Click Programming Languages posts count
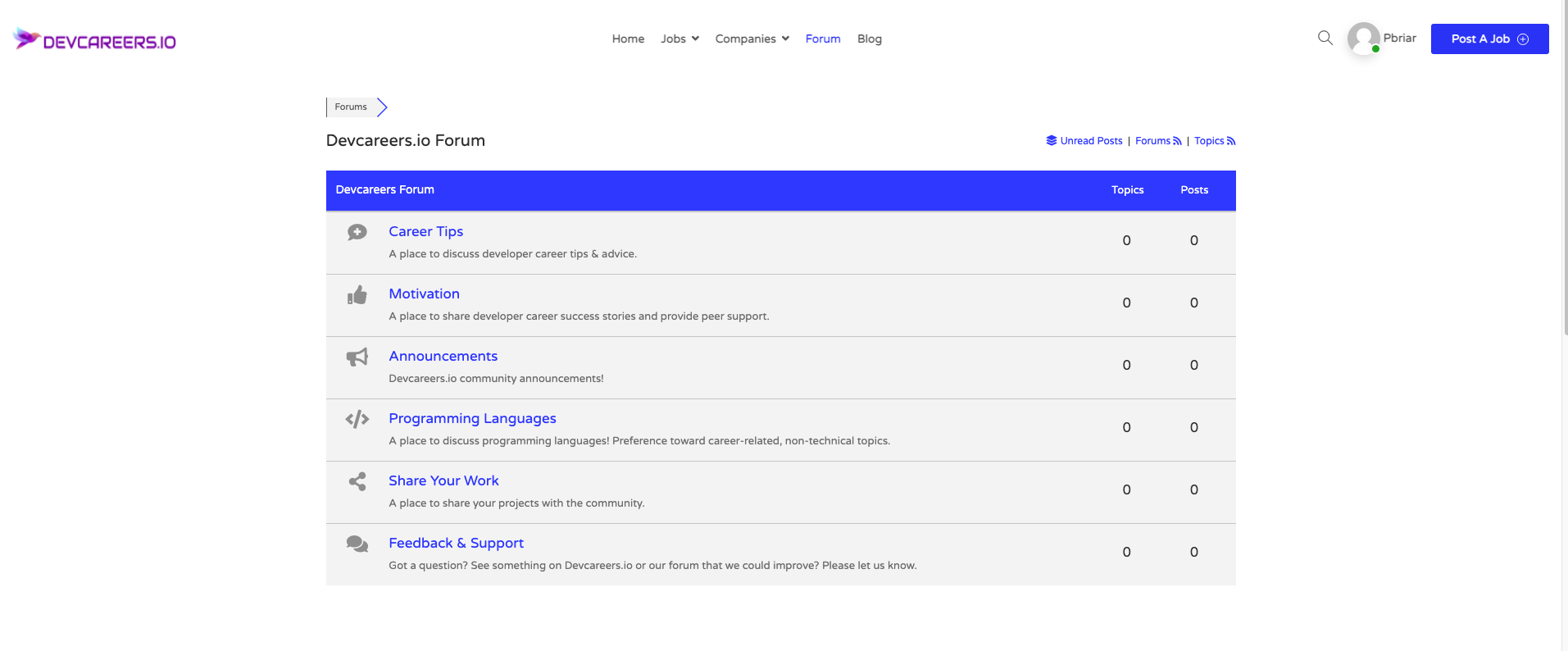This screenshot has width=1568, height=651. pos(1193,428)
